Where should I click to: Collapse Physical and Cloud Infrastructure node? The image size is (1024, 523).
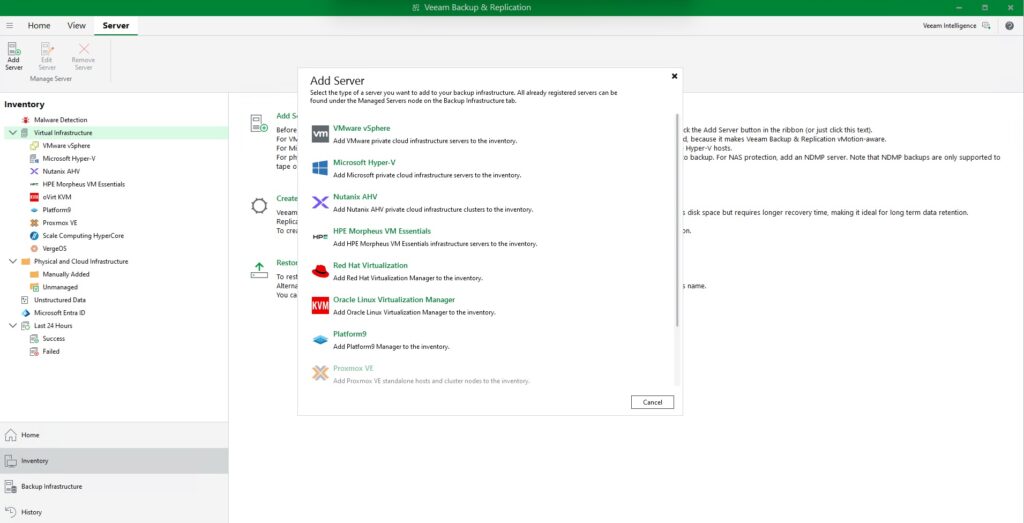12,261
